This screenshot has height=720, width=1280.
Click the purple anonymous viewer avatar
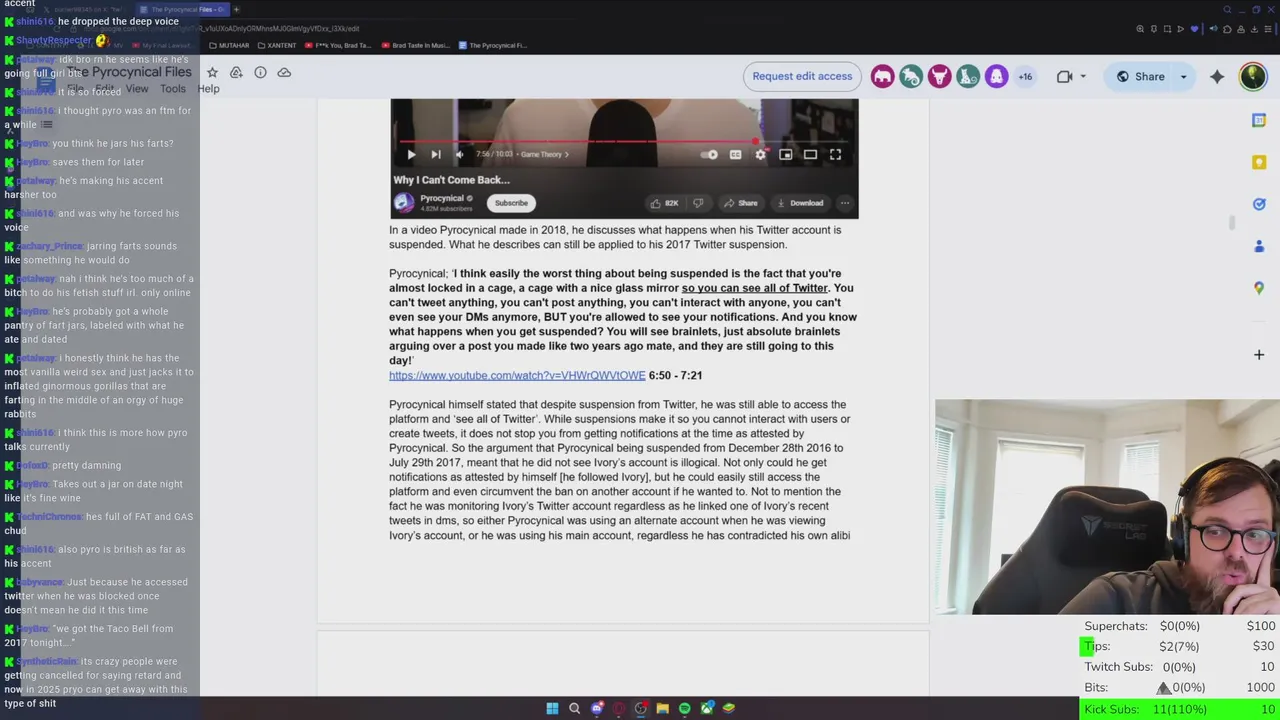(x=996, y=77)
